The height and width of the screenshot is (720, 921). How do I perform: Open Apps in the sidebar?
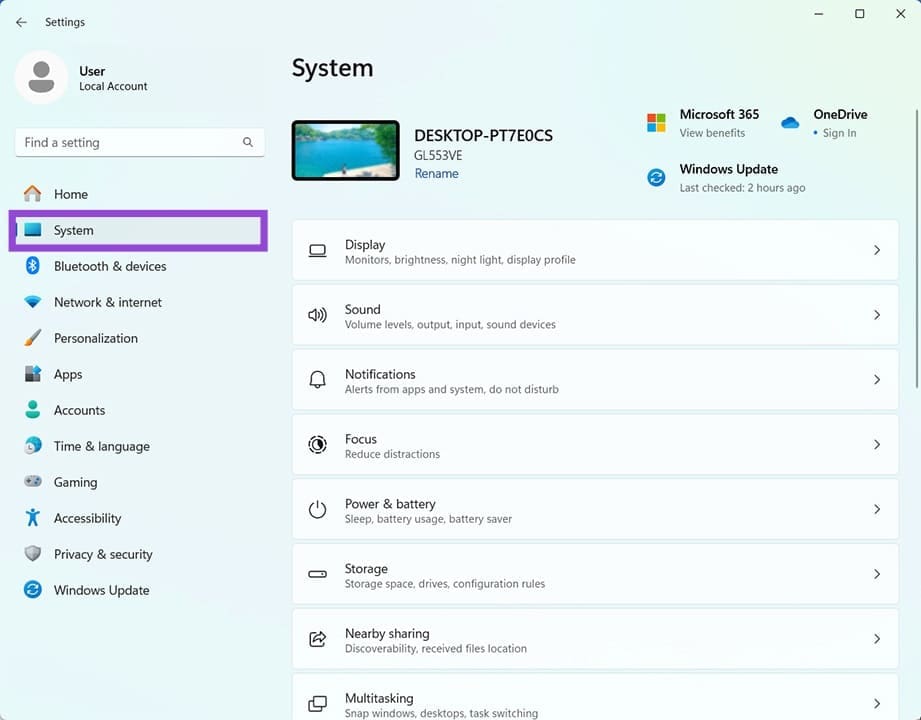68,374
